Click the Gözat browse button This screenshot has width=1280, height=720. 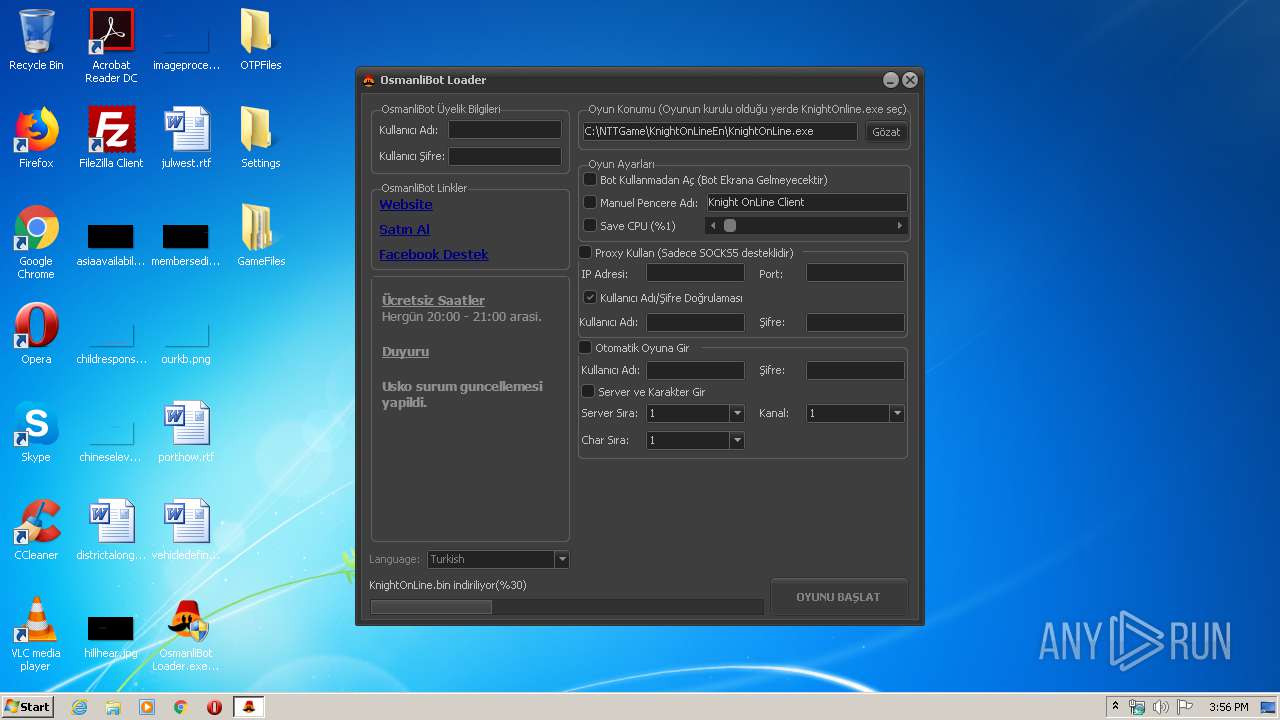point(886,132)
